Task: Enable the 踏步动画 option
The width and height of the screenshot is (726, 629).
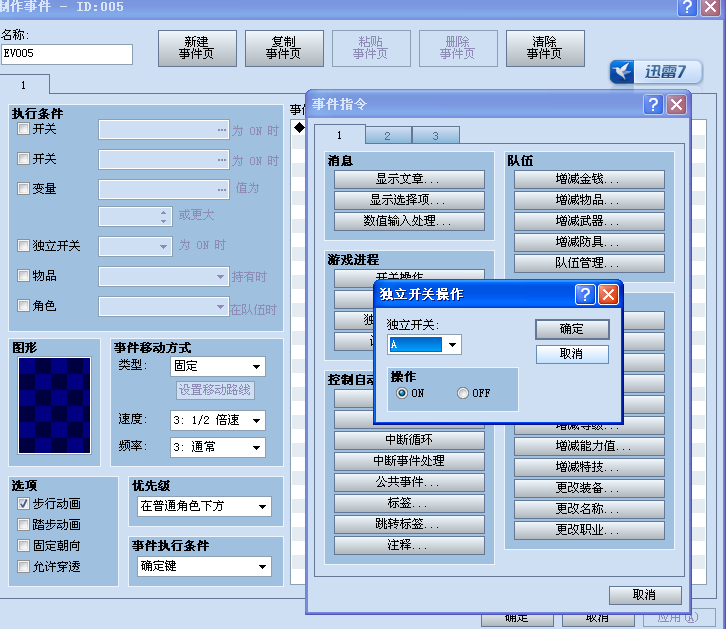Action: (x=23, y=524)
